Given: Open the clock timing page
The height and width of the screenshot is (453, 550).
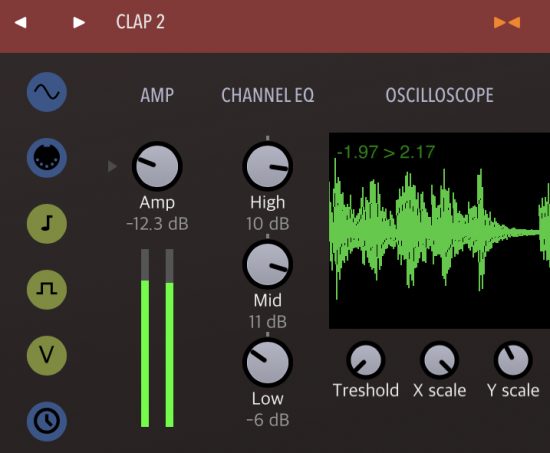Looking at the screenshot, I should 47,421.
